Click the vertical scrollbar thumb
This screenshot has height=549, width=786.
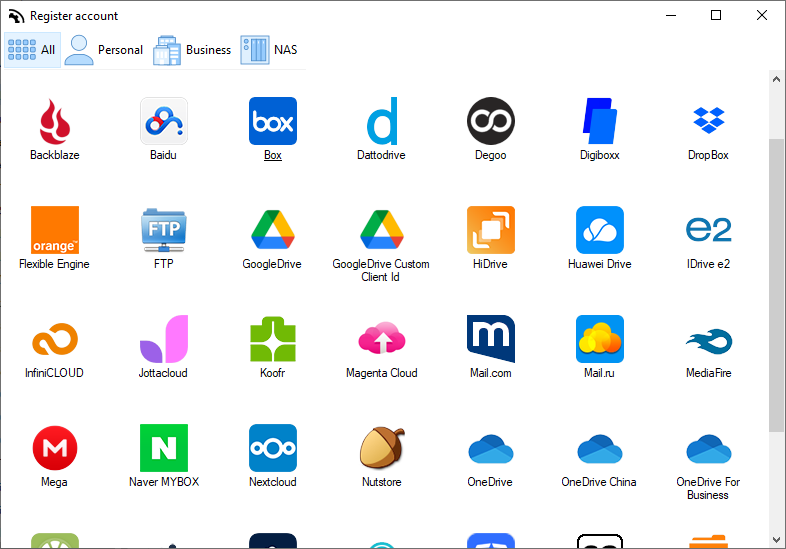pyautogui.click(x=776, y=285)
